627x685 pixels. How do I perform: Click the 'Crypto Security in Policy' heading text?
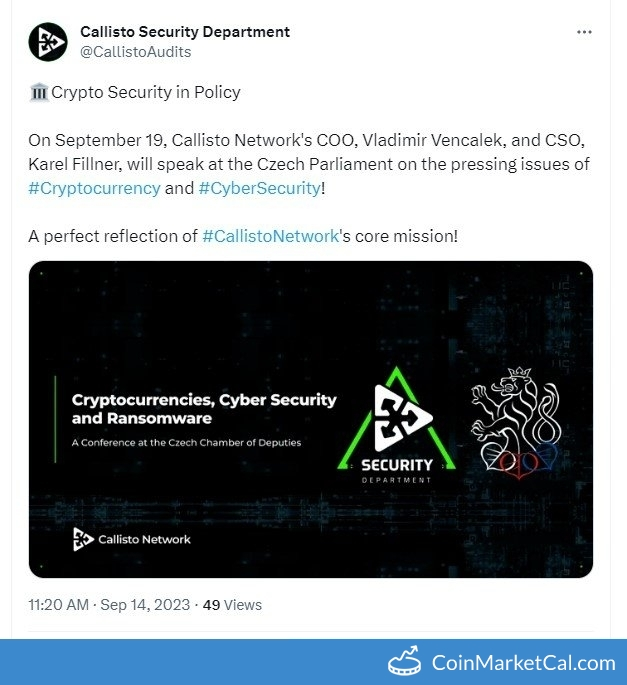coord(146,93)
